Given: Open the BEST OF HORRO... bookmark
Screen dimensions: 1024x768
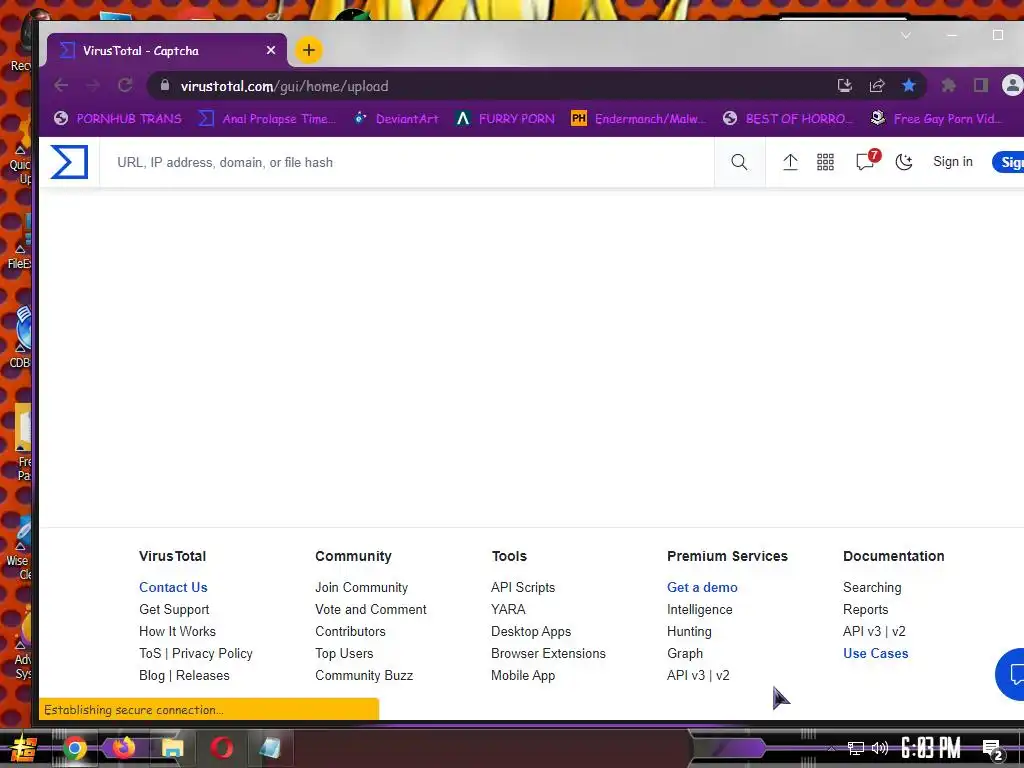Looking at the screenshot, I should 788,118.
